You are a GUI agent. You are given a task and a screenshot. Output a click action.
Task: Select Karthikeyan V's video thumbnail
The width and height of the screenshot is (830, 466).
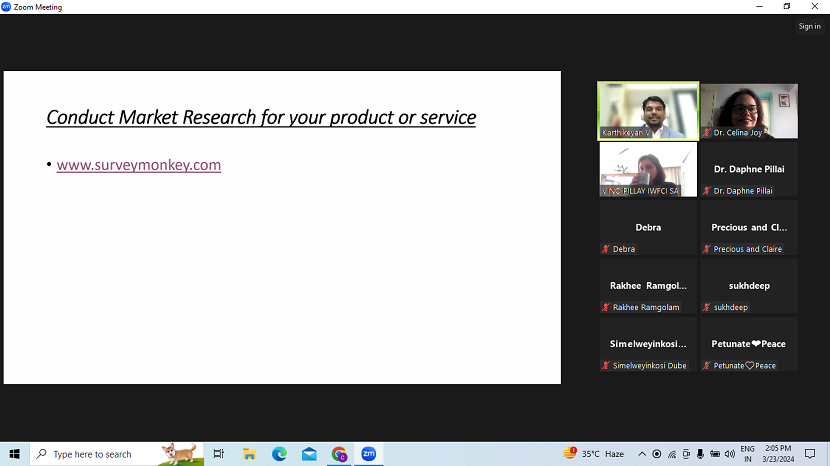(x=648, y=110)
